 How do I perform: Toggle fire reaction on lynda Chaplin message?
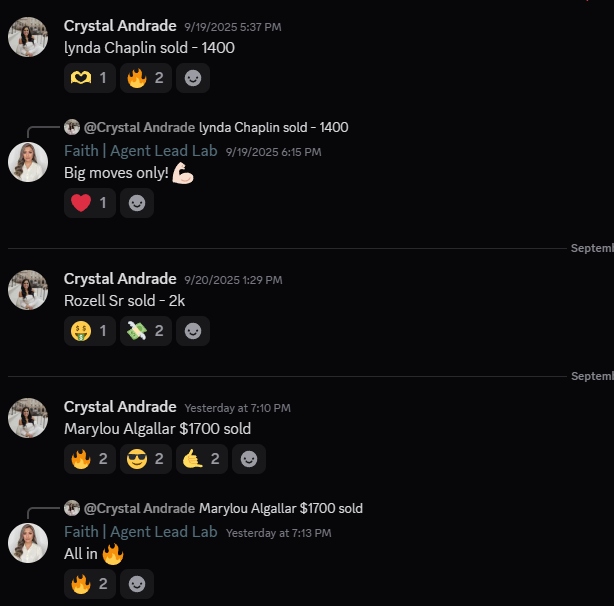(x=145, y=78)
